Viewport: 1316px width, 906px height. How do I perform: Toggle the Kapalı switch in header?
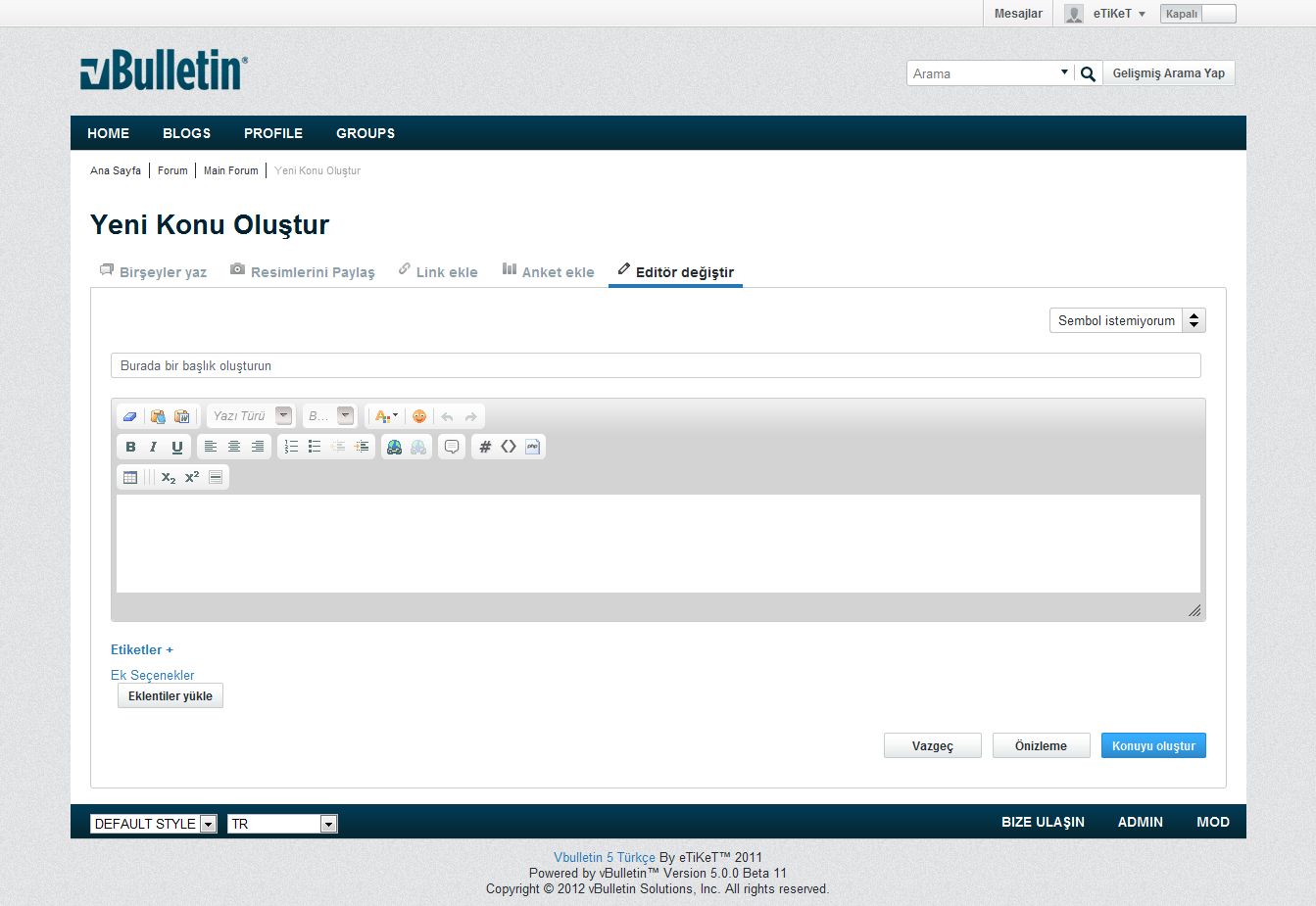(x=1197, y=14)
